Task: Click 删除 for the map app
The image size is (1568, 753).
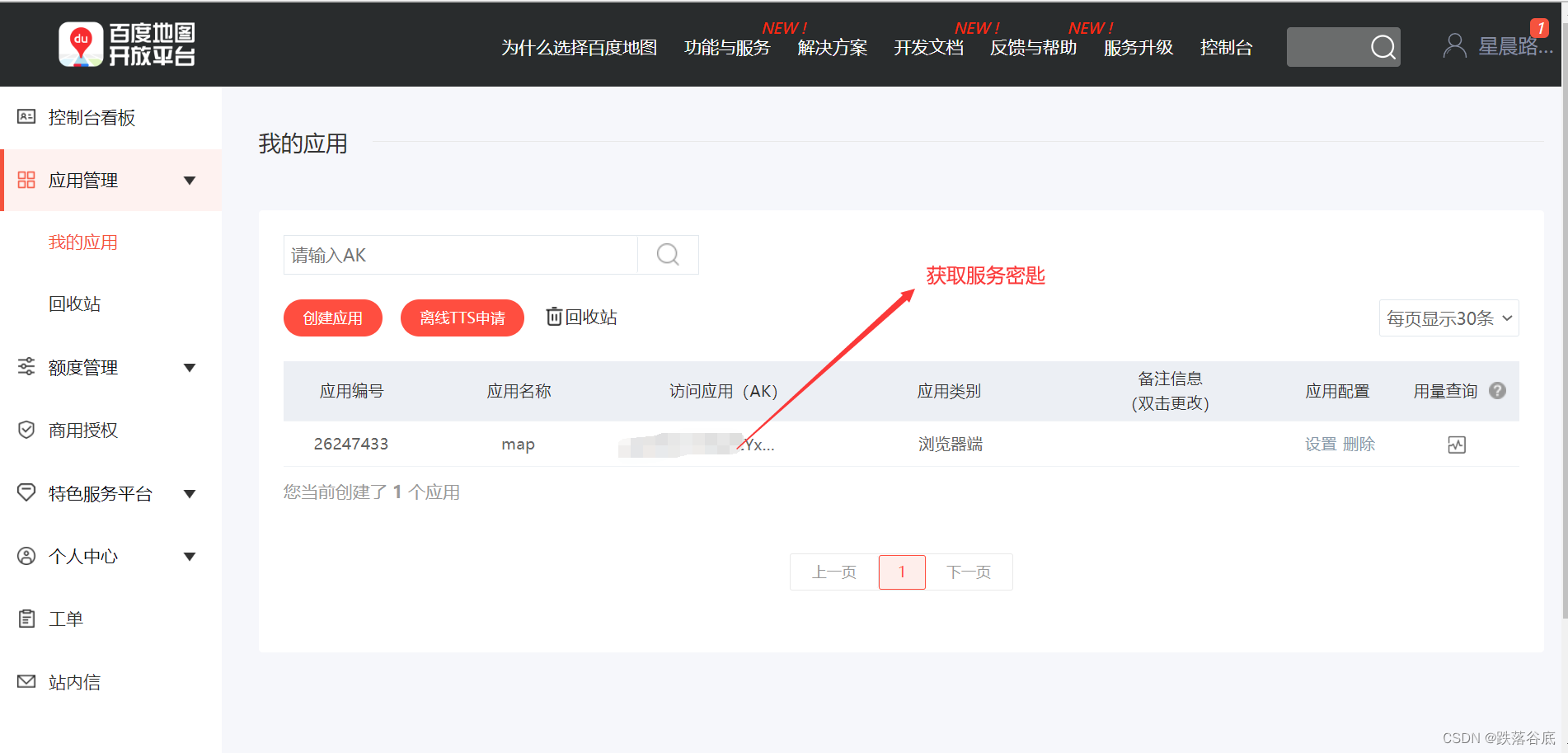Action: pyautogui.click(x=1359, y=445)
